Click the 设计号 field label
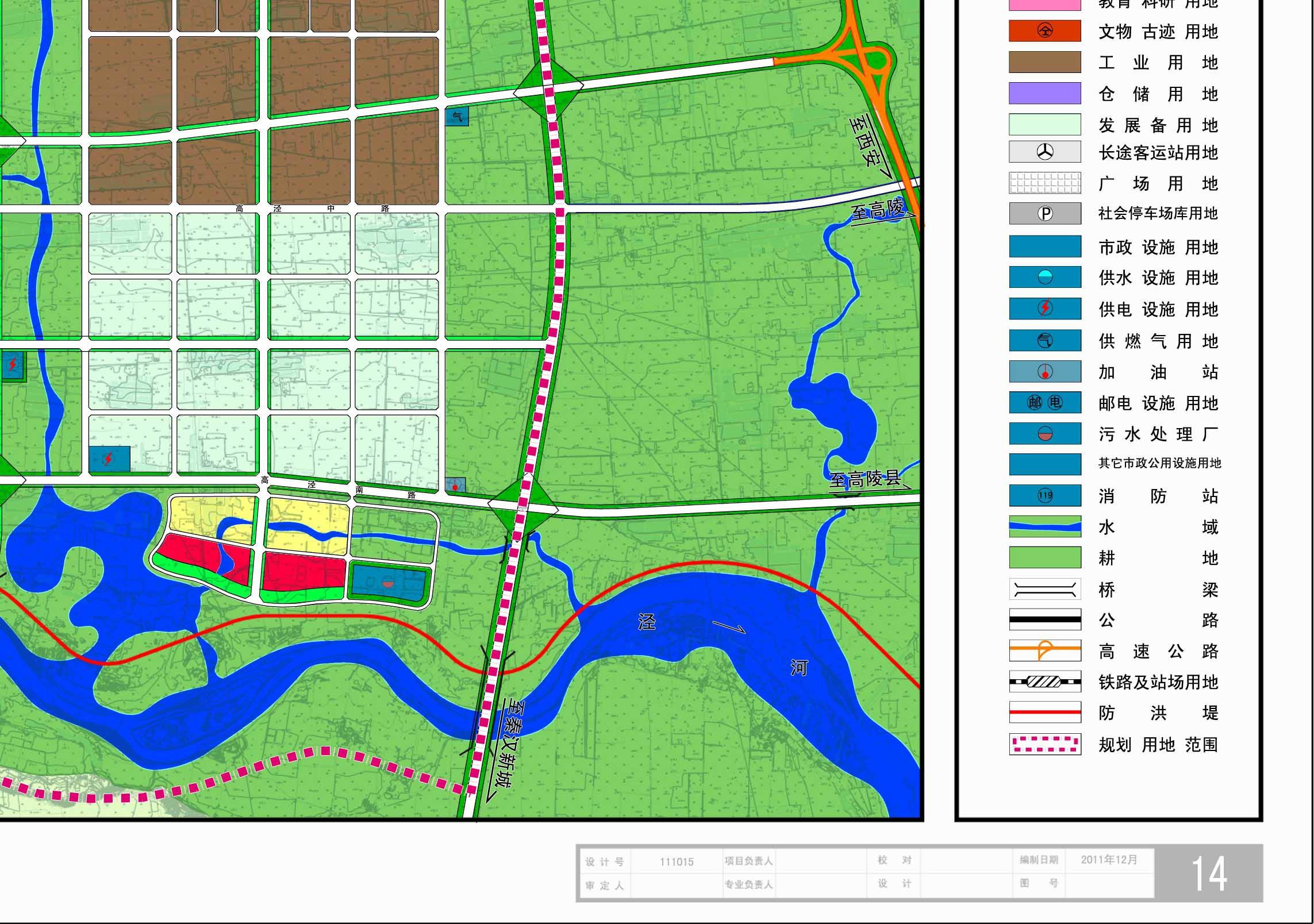 [605, 861]
